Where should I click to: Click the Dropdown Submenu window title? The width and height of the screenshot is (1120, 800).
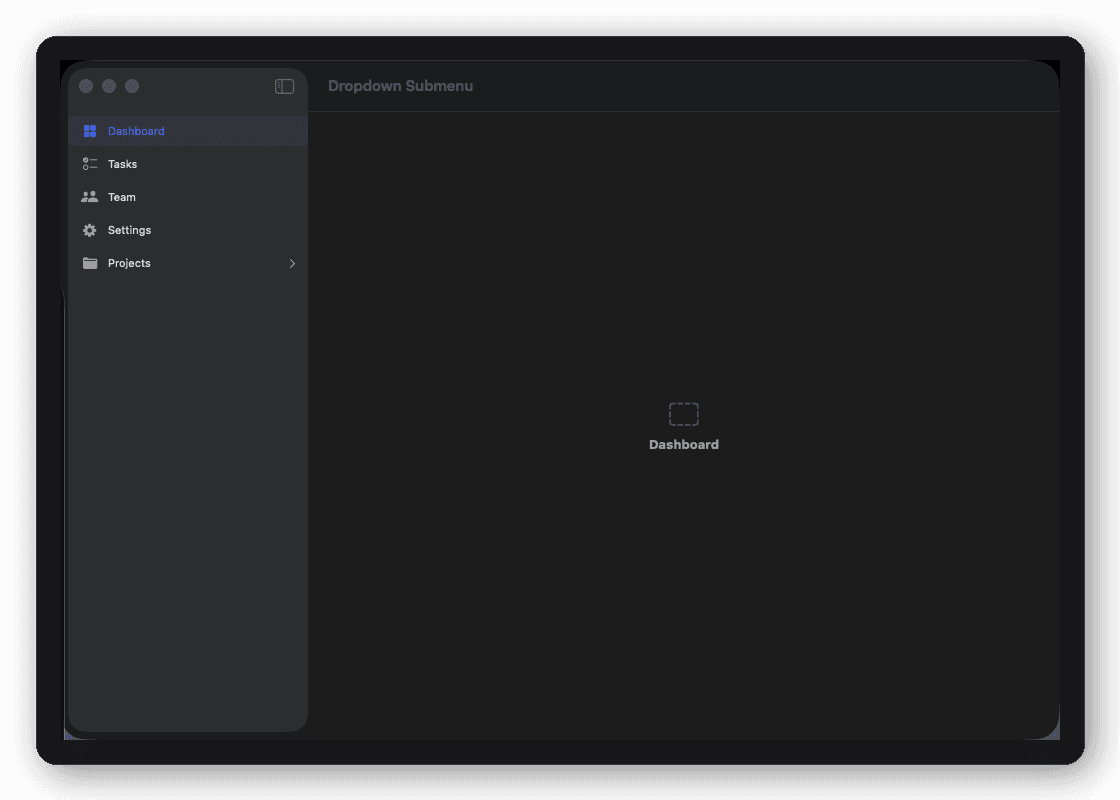coord(401,86)
